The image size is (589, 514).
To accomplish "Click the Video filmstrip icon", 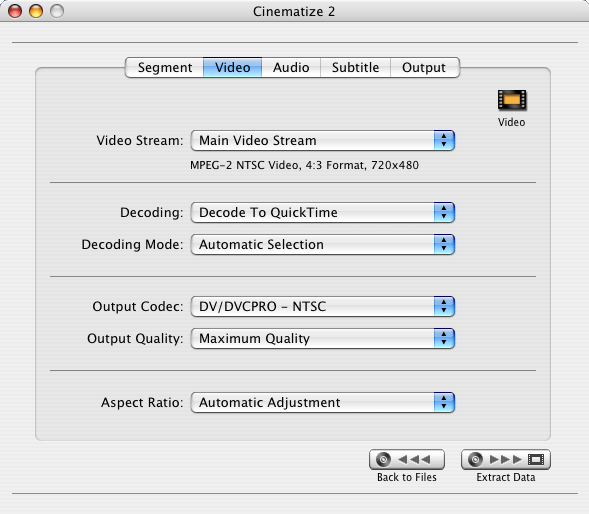I will tap(512, 100).
